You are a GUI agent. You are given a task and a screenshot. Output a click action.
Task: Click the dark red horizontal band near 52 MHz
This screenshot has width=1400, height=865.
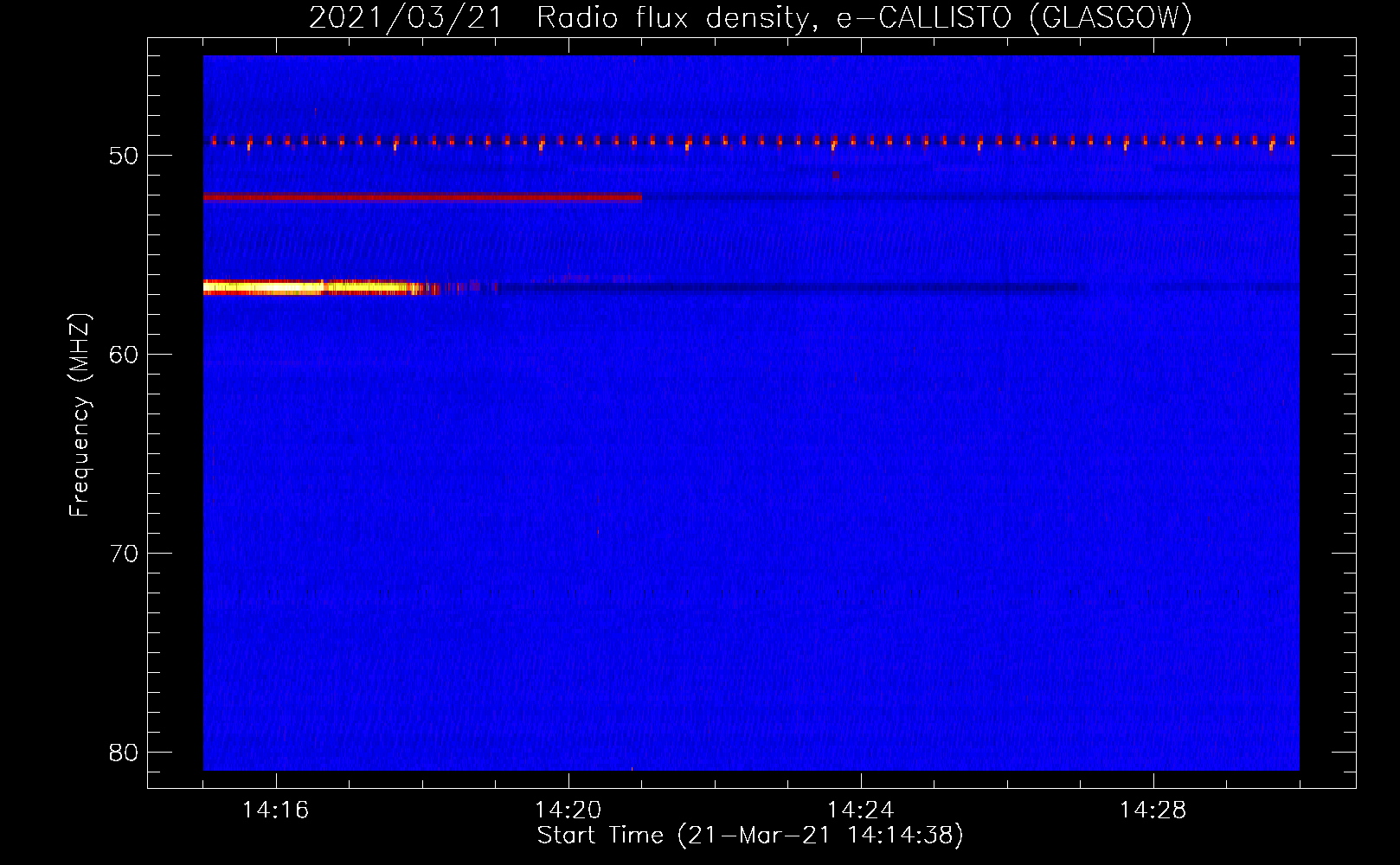pos(422,197)
